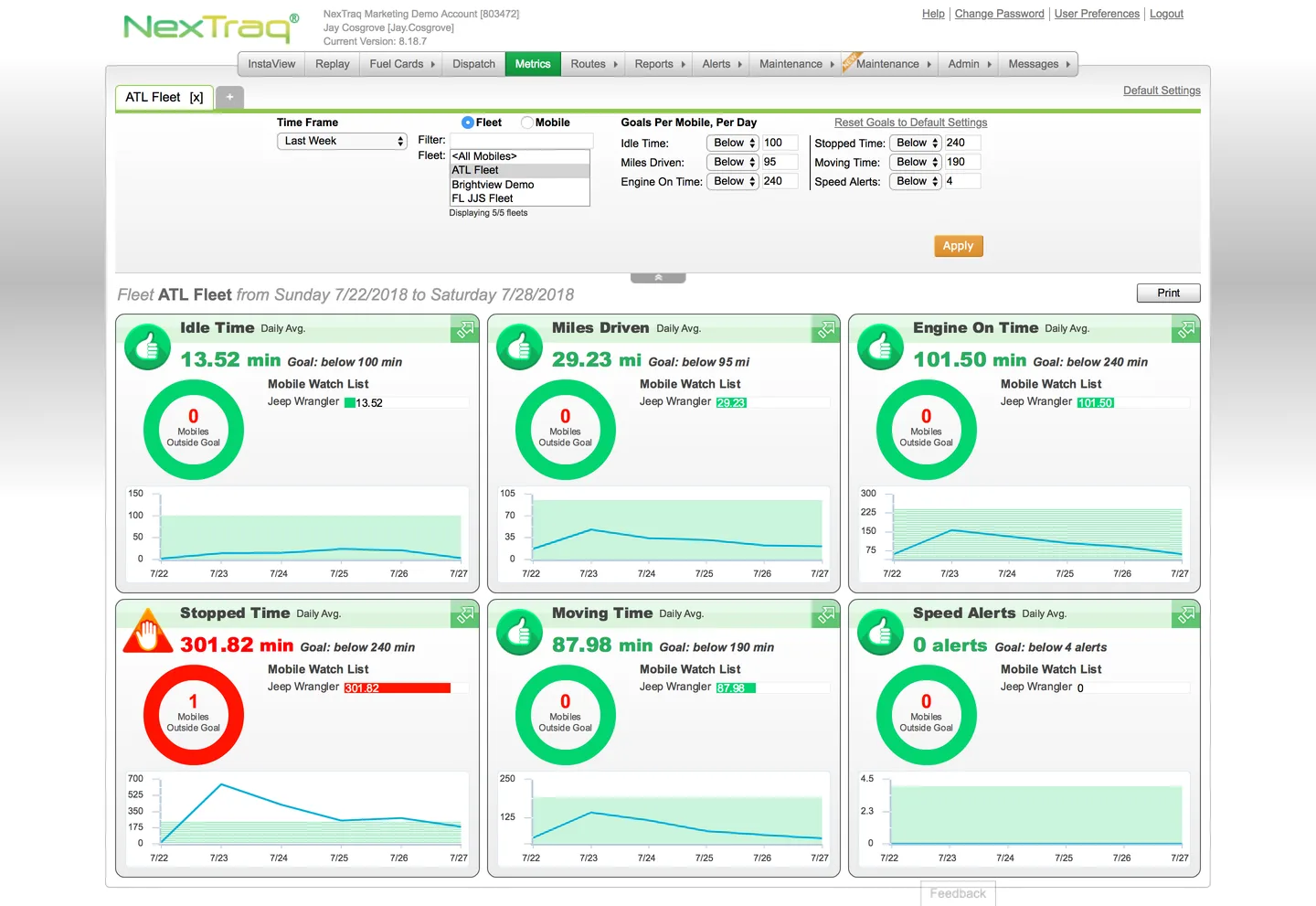Select Brightview Demo in the Fleet list
This screenshot has width=1316, height=906.
coord(493,184)
